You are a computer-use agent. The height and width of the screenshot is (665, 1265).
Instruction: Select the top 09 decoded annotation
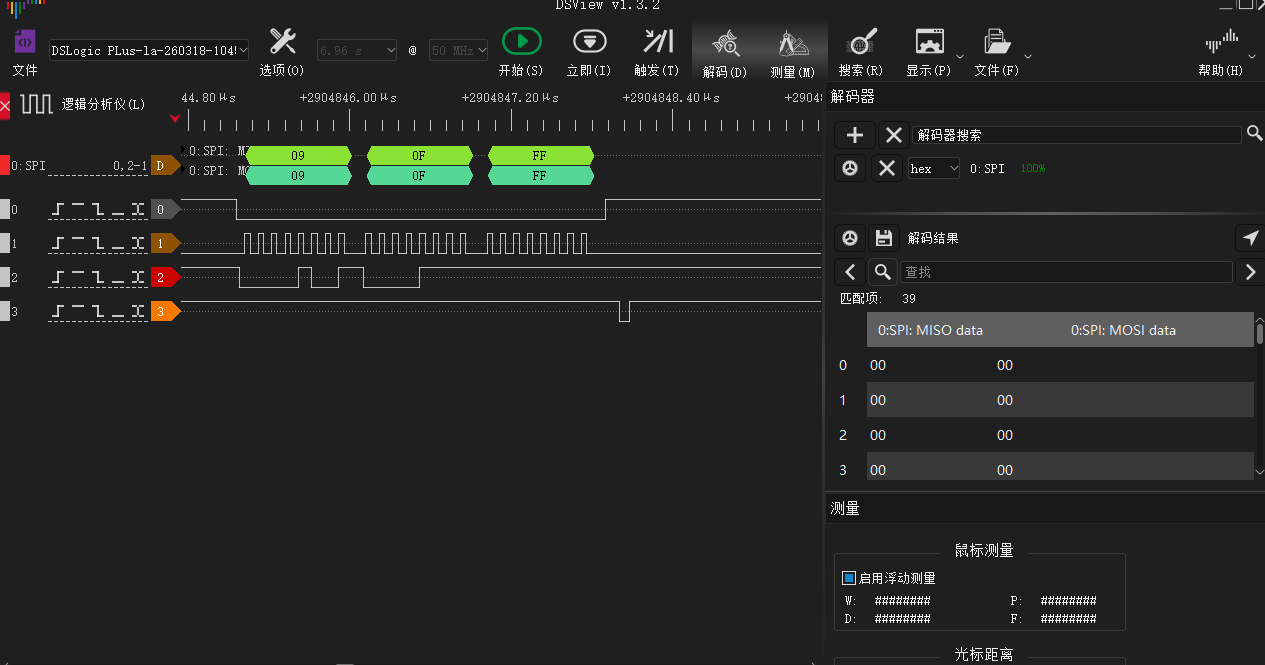(x=298, y=156)
